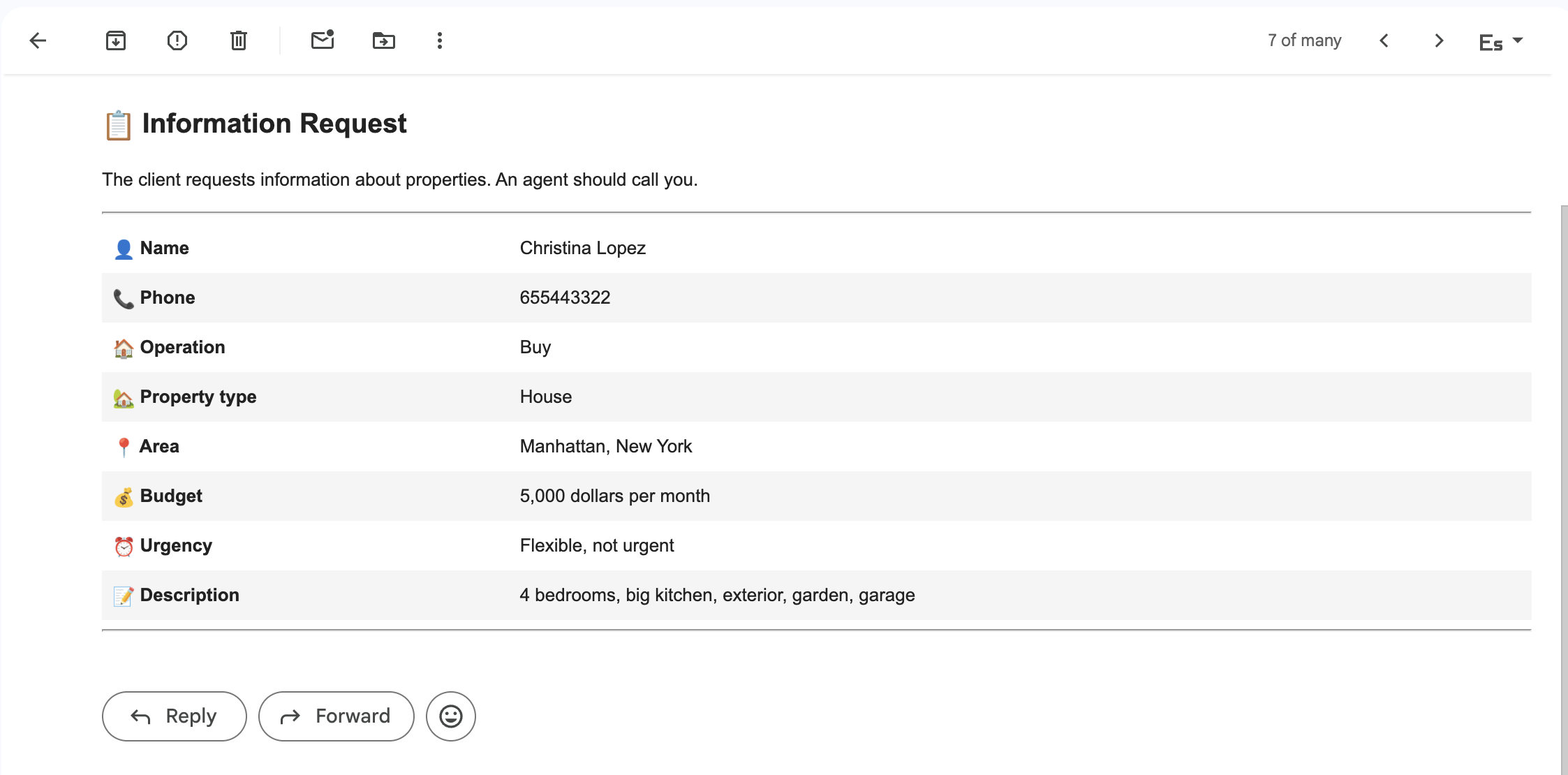The image size is (1568, 775).
Task: Click the Budget label
Action: coord(171,496)
